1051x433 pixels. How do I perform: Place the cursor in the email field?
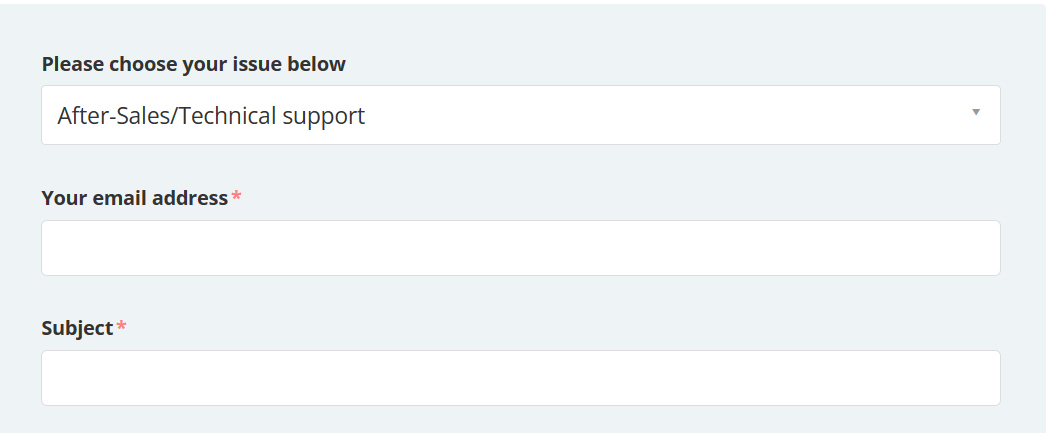coord(520,248)
